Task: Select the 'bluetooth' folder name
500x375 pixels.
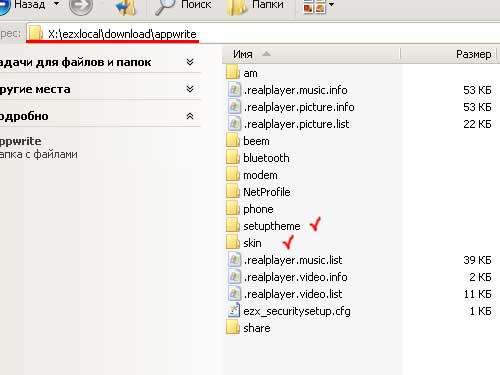Action: click(x=266, y=158)
